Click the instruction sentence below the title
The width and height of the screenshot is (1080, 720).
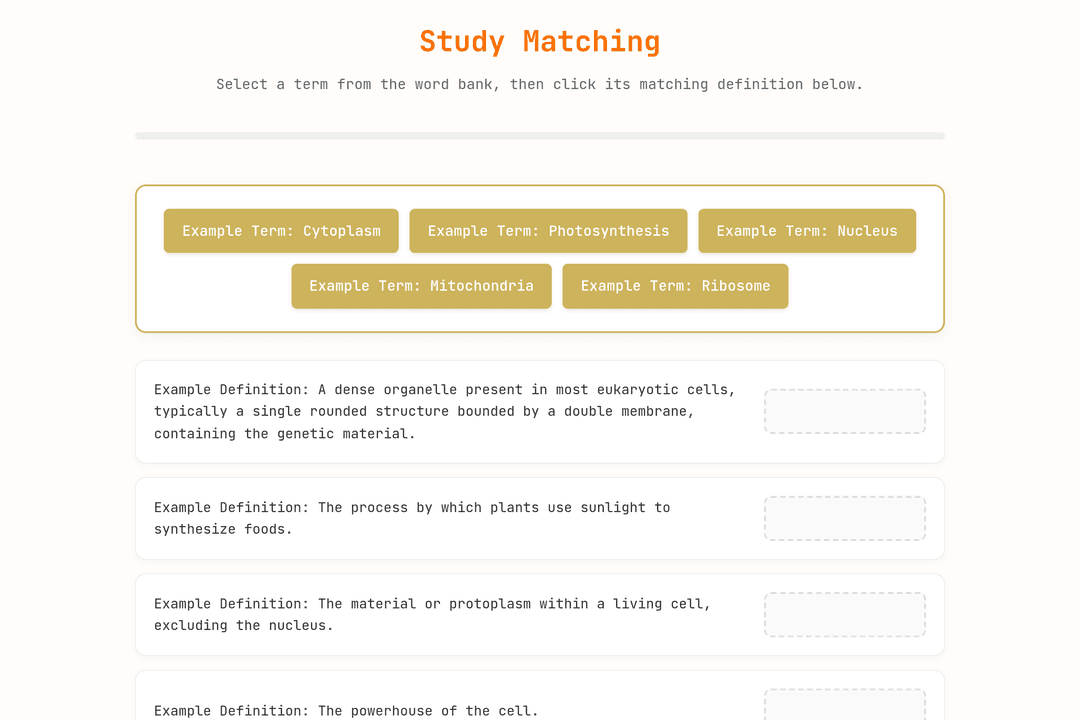pyautogui.click(x=540, y=84)
